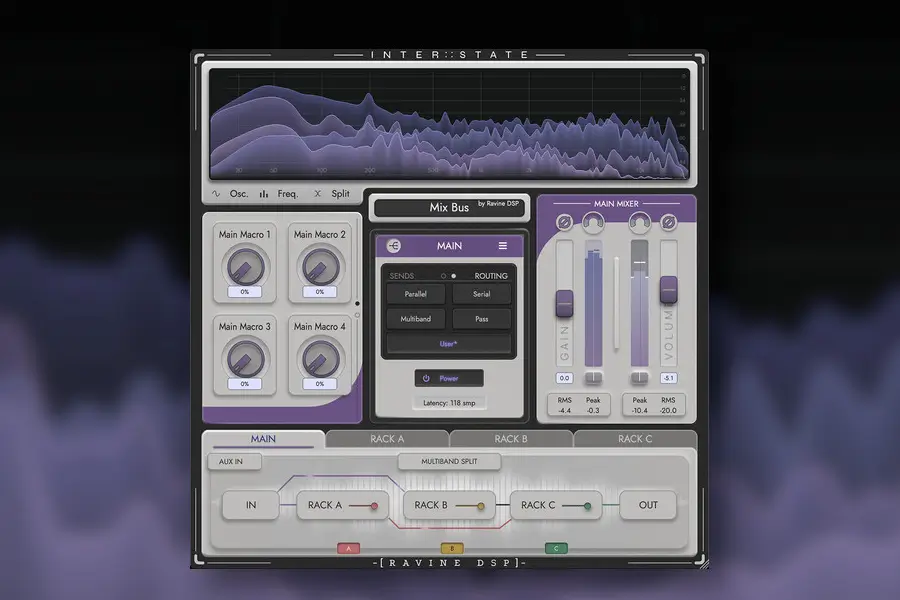Screen dimensions: 900x600
Task: Select the RACK B routing node
Action: pyautogui.click(x=449, y=505)
